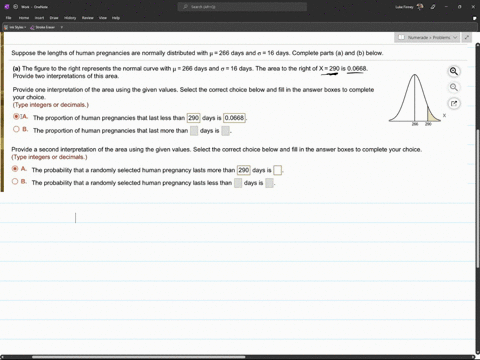
Task: Select radio A: pregnancies last less than
Action: point(16,116)
